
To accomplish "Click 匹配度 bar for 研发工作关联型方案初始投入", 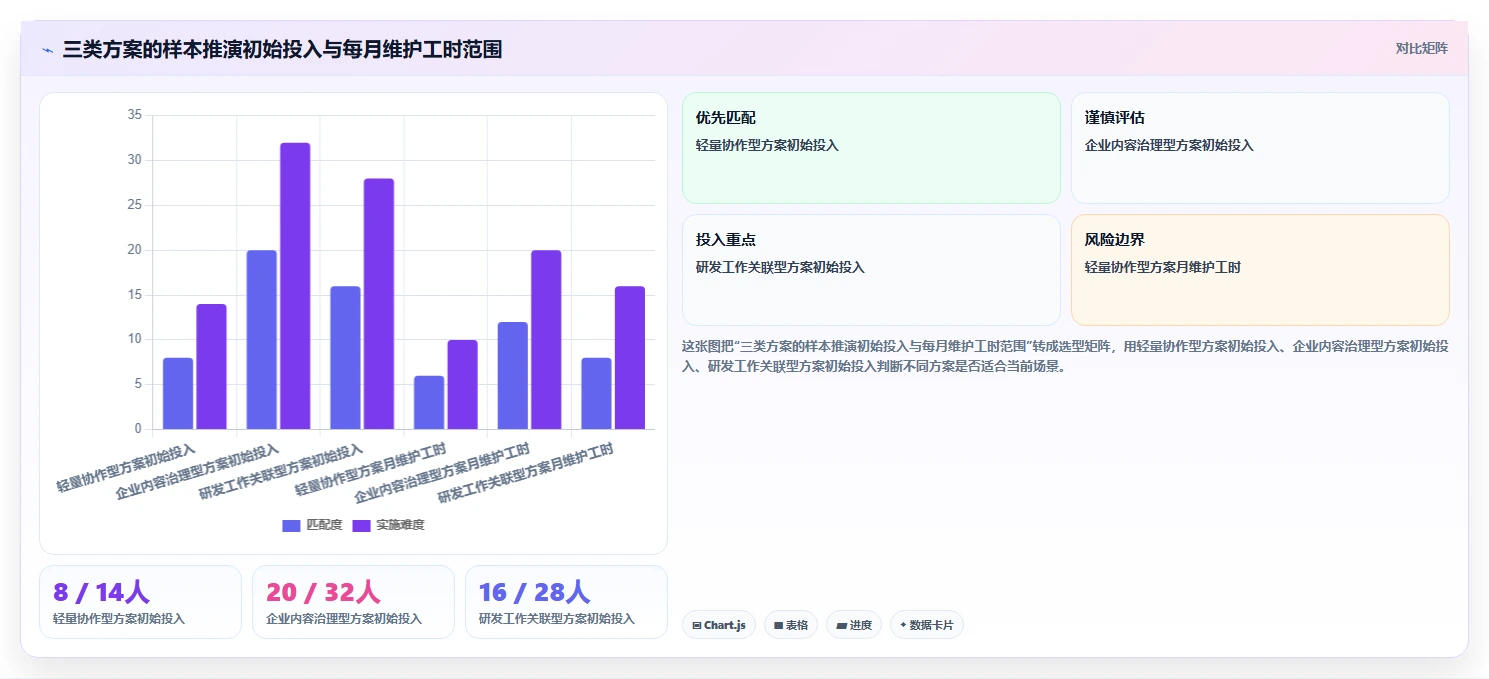I will pos(345,358).
